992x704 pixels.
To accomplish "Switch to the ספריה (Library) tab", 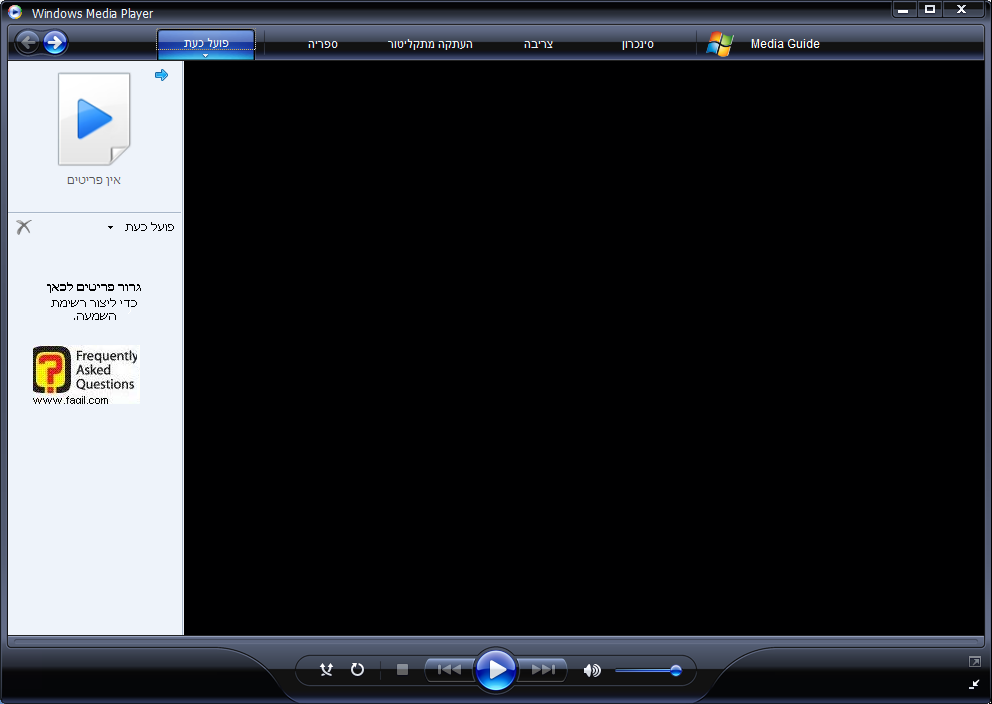I will point(322,44).
